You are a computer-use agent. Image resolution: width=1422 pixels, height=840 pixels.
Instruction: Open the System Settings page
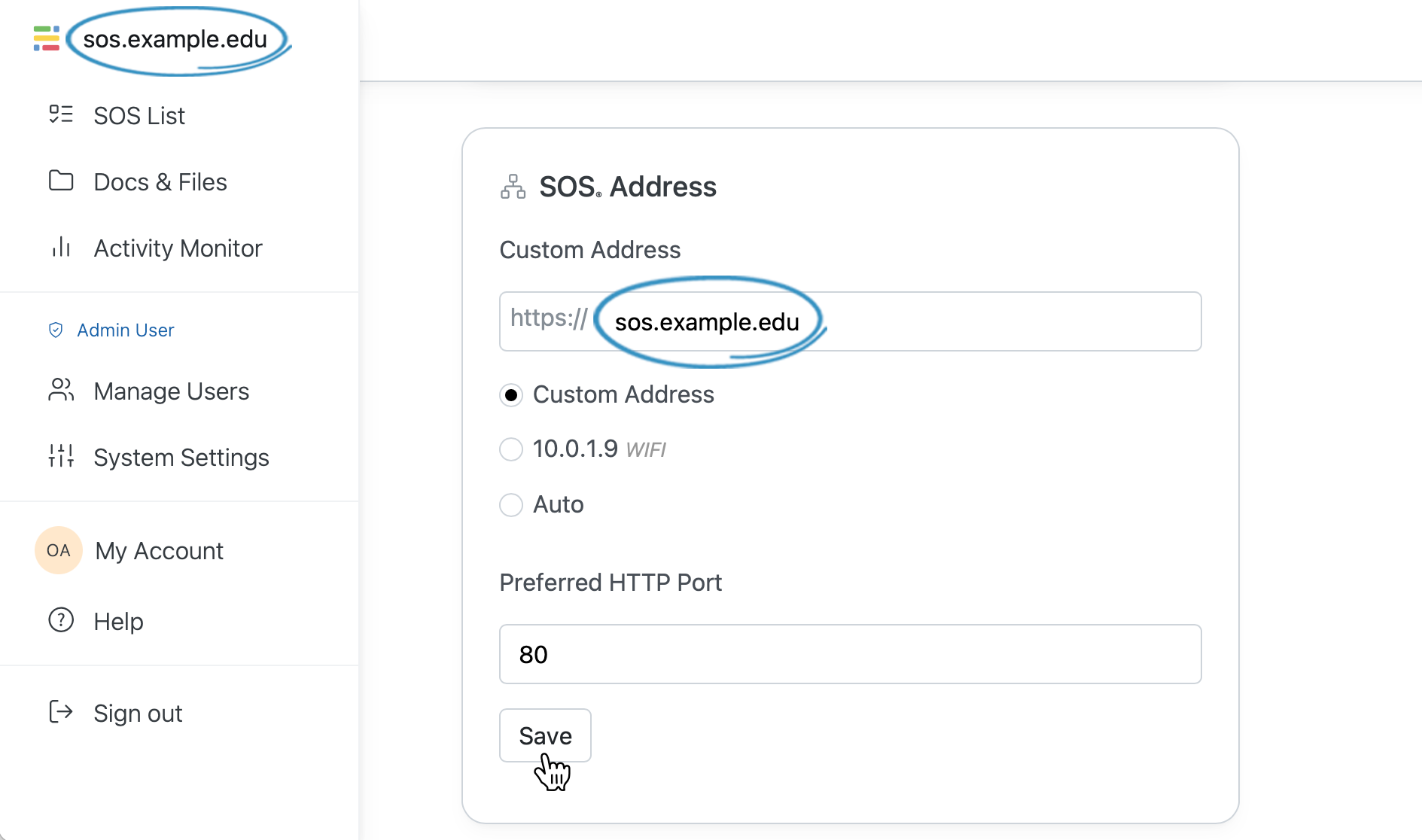tap(179, 457)
